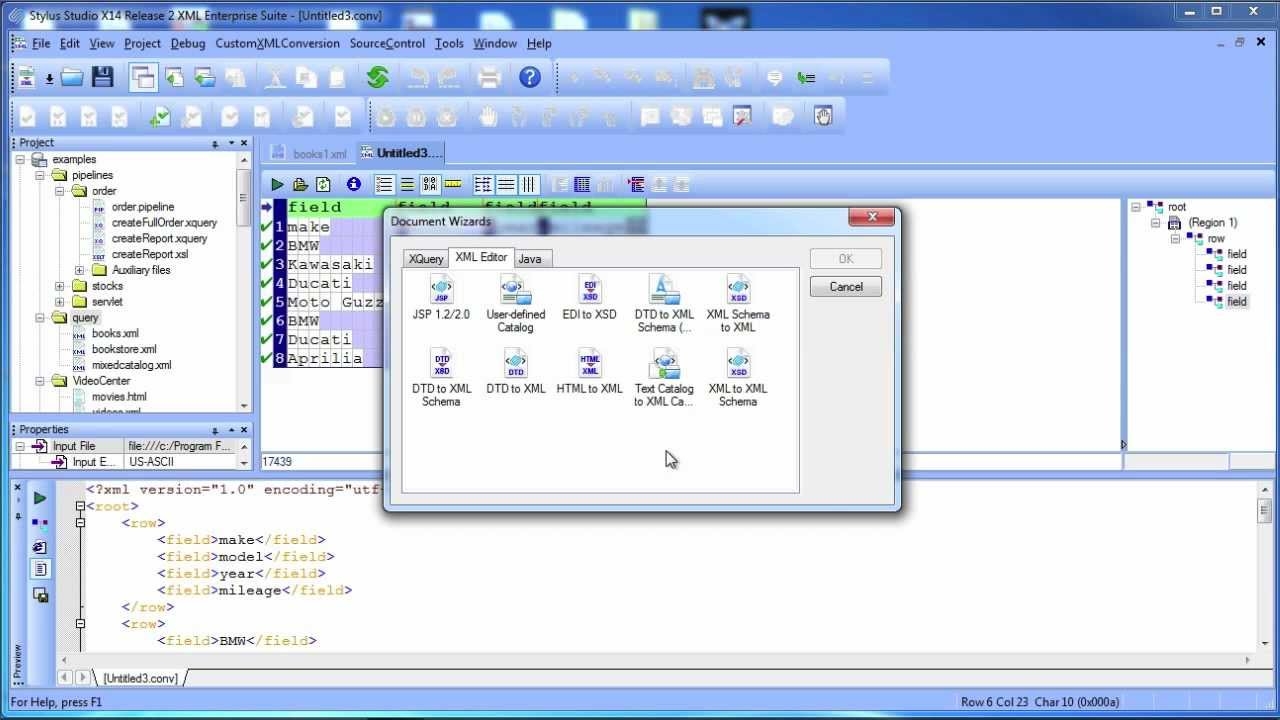
Task: Click the Synchronize green arrows toolbar icon
Action: [378, 76]
